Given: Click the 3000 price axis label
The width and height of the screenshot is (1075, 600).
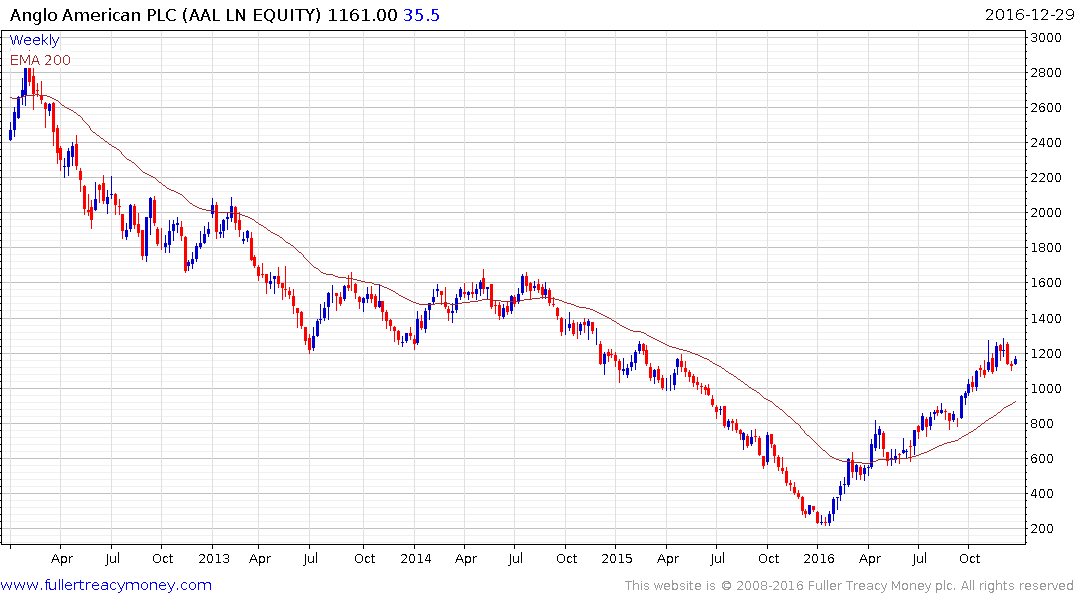Looking at the screenshot, I should point(1046,38).
